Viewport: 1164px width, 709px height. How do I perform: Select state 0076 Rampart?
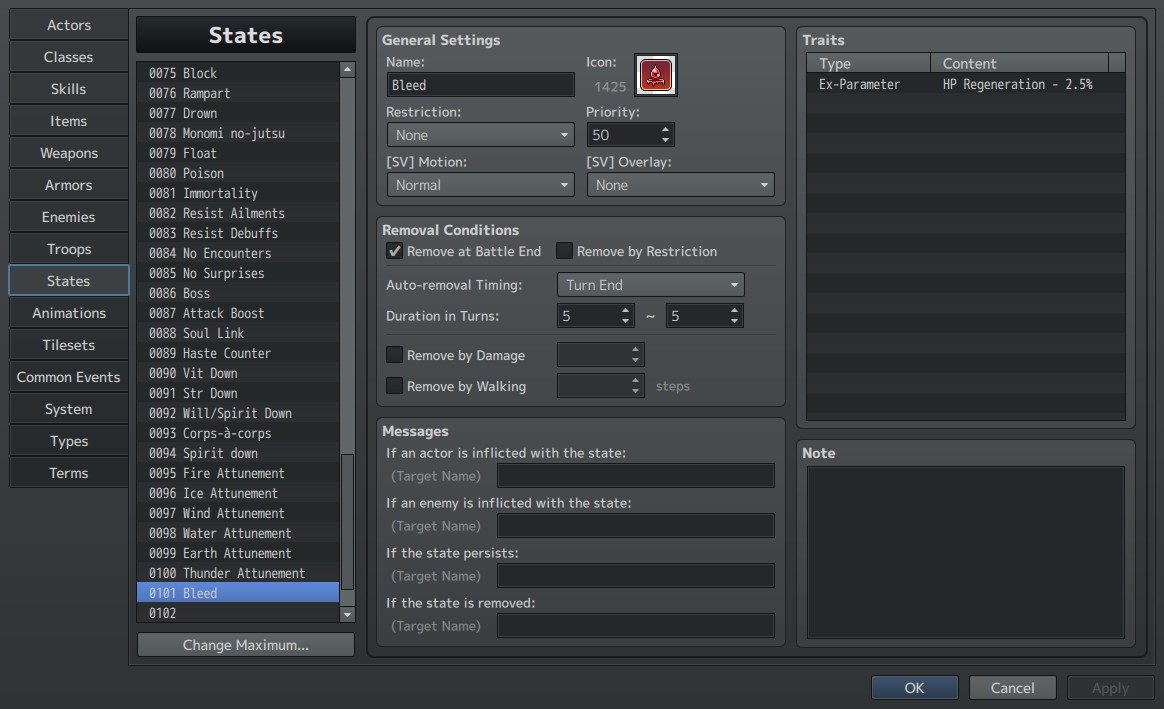(238, 93)
